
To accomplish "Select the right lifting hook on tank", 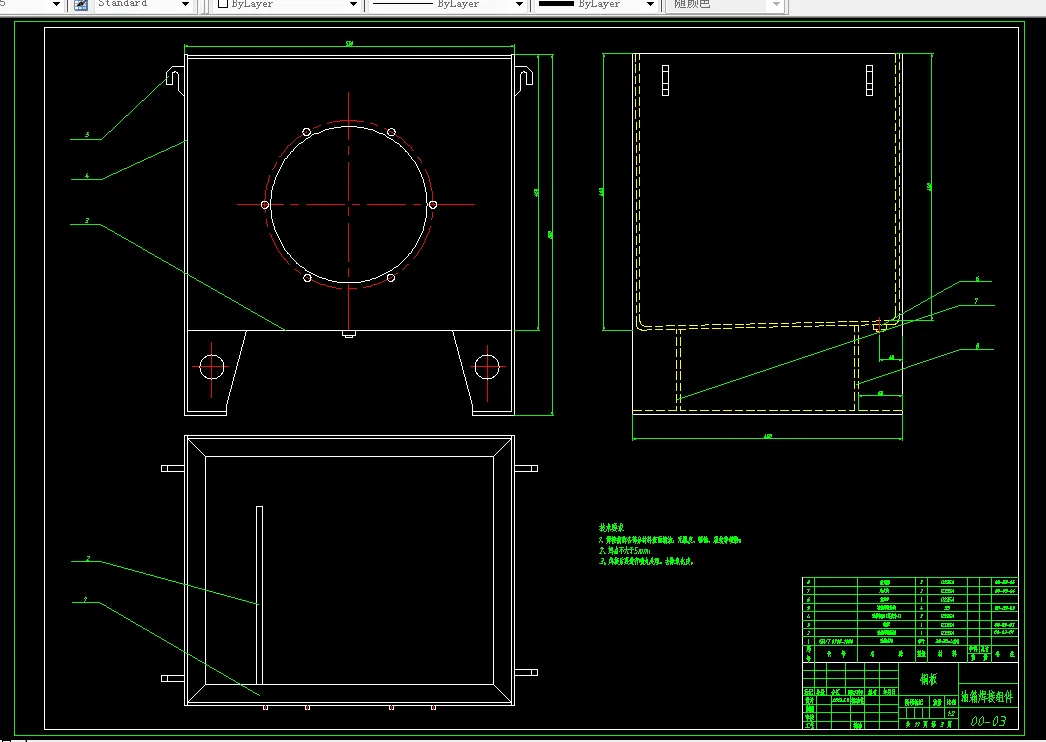I will (524, 79).
